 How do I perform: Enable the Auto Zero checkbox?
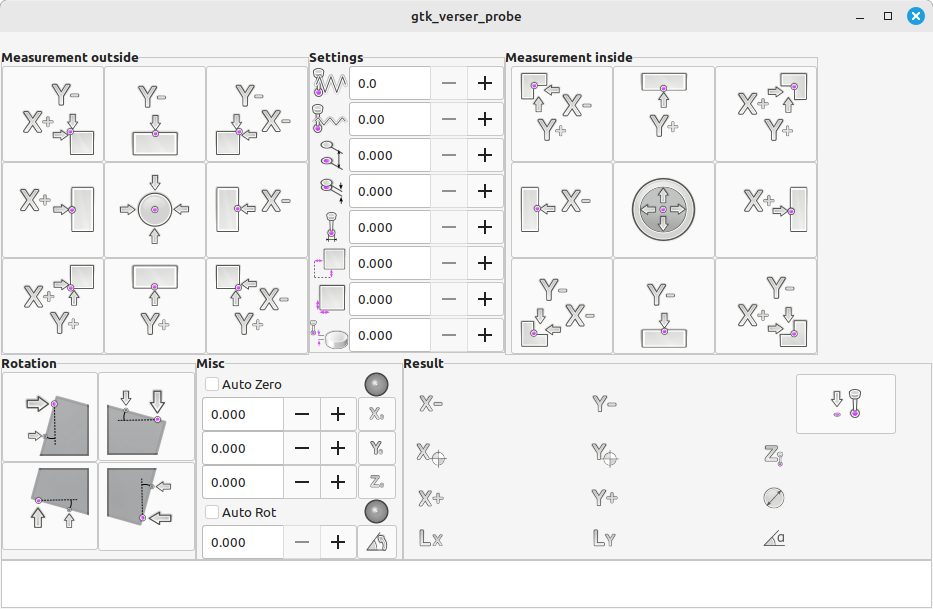pyautogui.click(x=212, y=384)
